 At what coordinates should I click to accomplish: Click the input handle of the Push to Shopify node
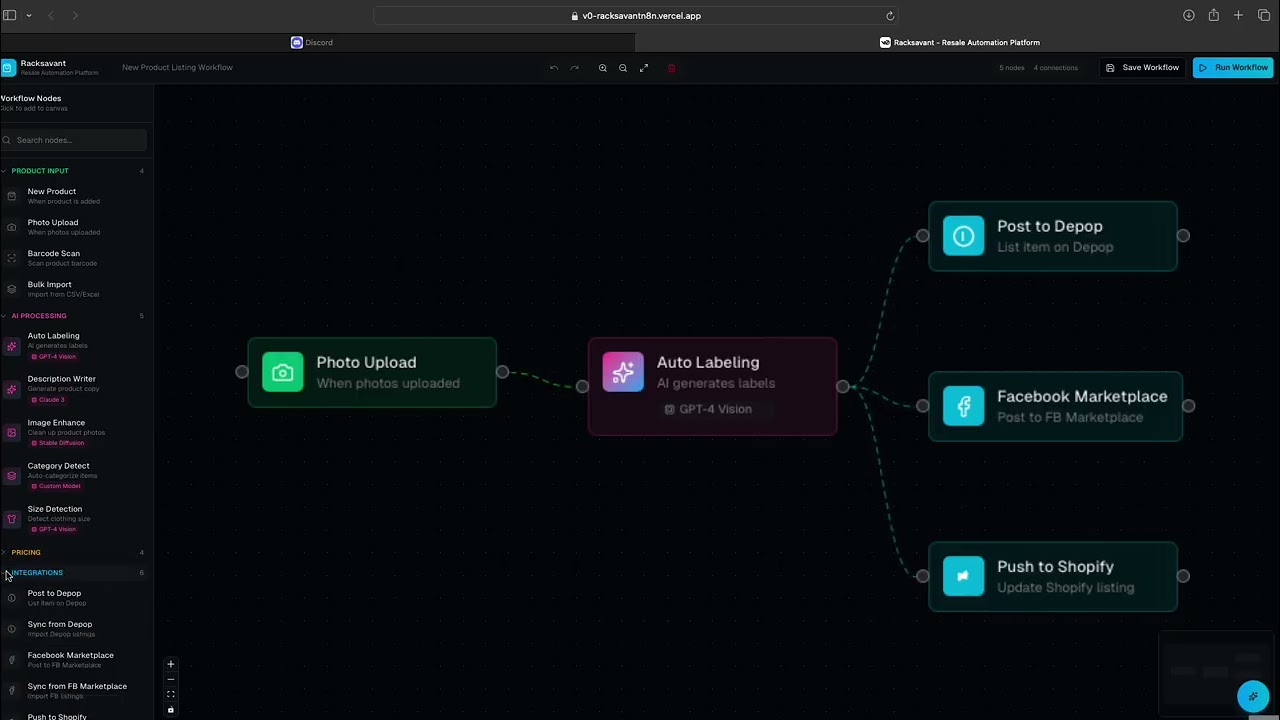(922, 575)
